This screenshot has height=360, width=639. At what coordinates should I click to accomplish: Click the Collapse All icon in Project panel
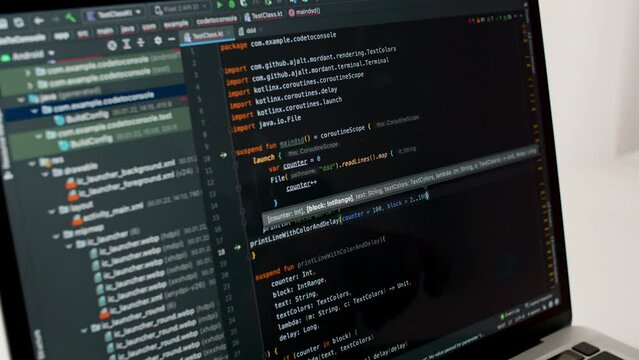pos(141,42)
